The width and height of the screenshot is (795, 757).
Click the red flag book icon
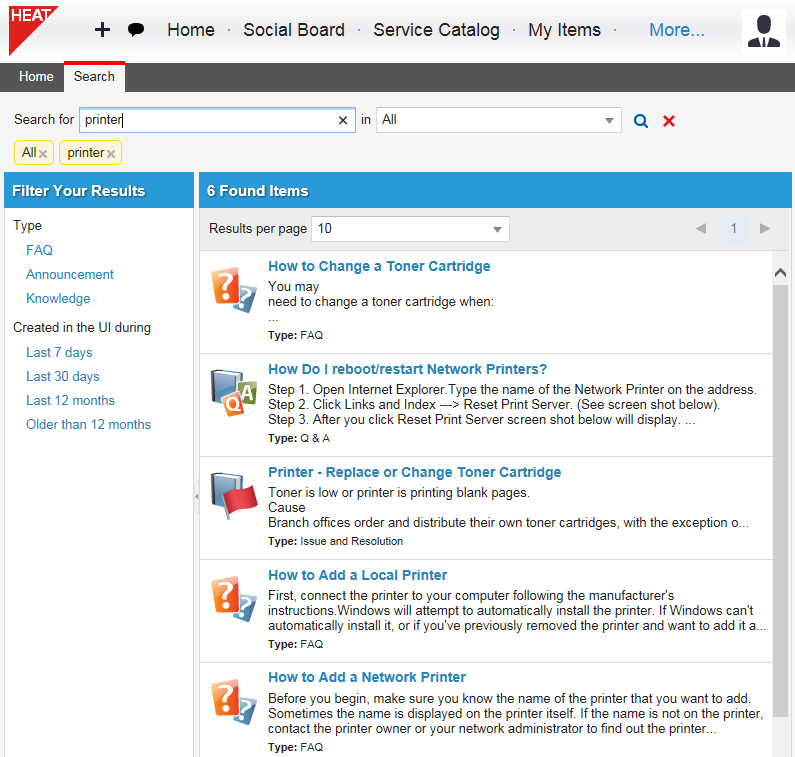[x=234, y=495]
